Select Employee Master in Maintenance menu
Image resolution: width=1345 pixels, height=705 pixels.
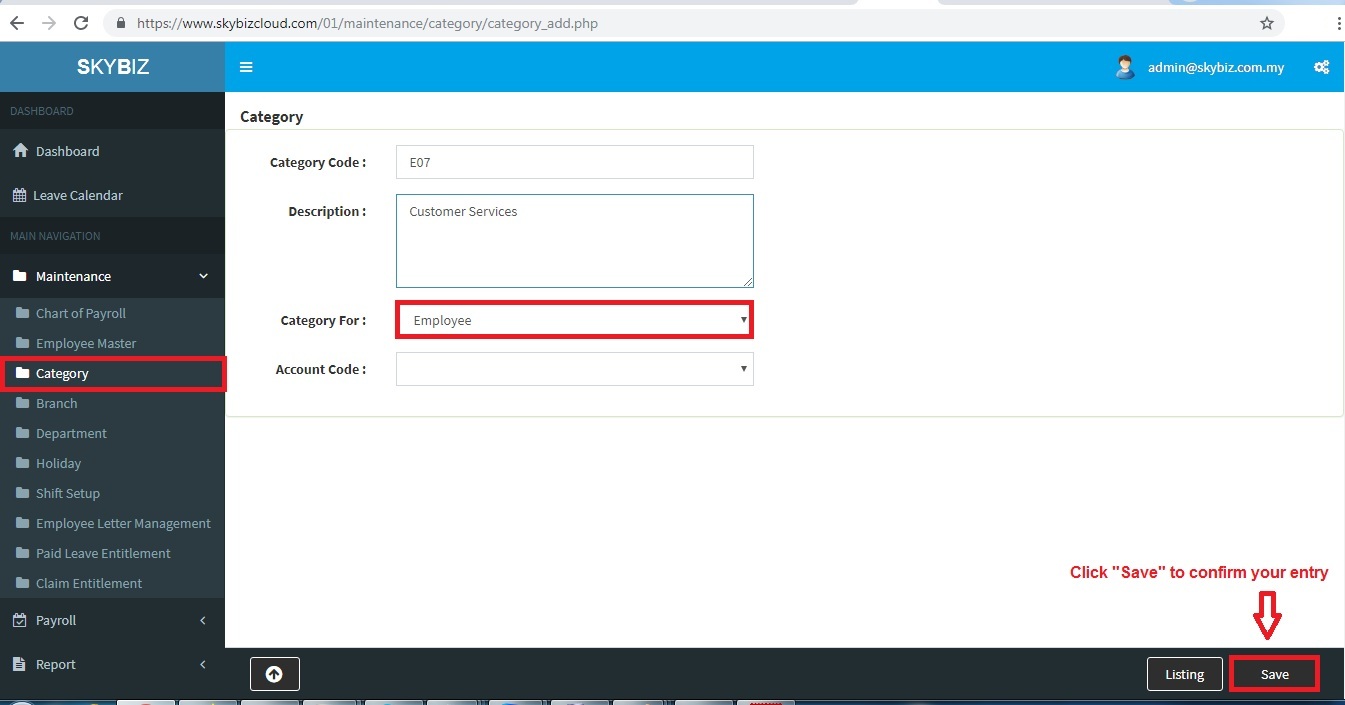(x=85, y=343)
